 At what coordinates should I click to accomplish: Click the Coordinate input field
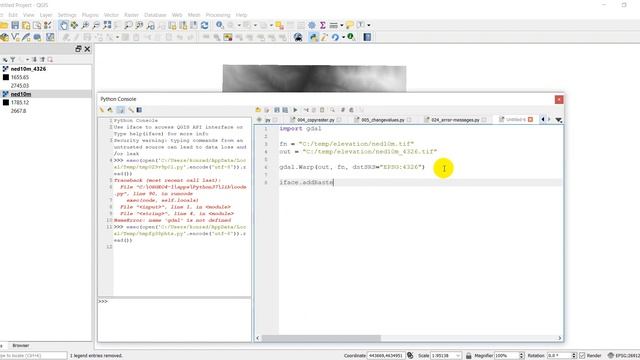[x=385, y=356]
